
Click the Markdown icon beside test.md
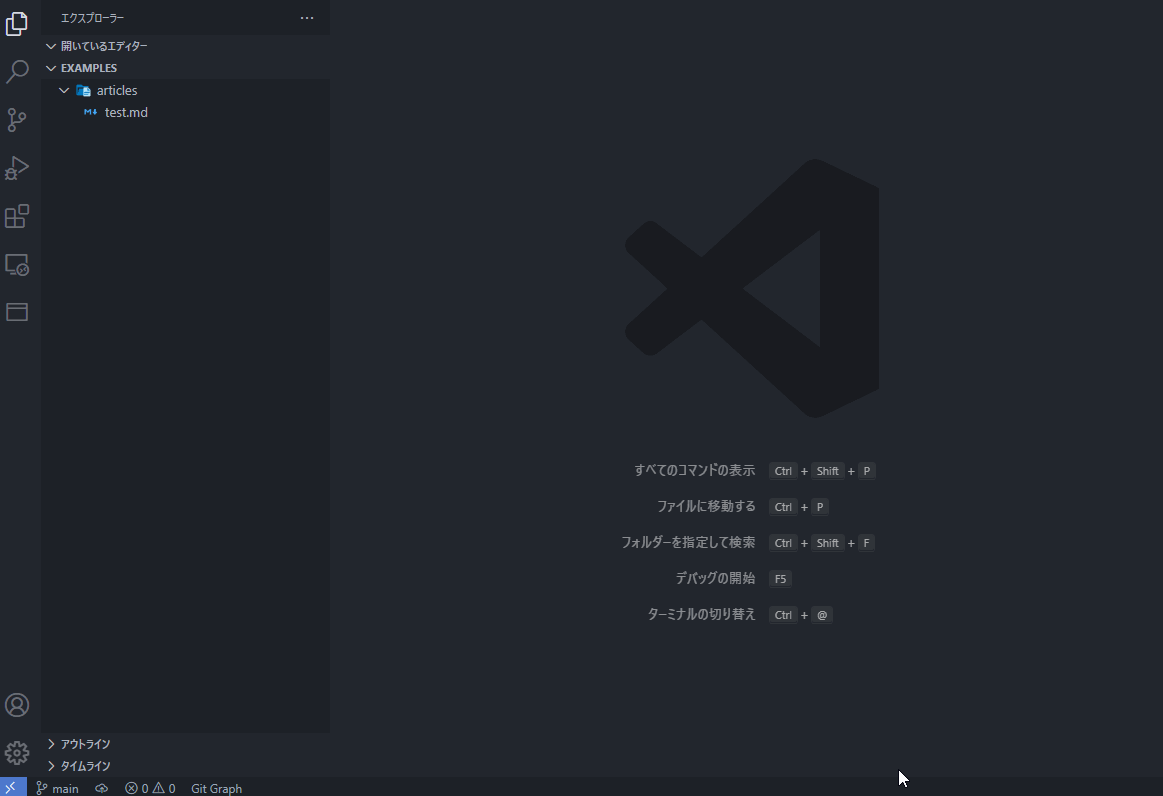90,112
